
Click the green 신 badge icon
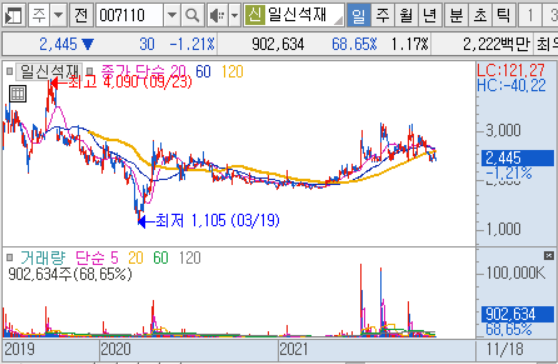(254, 15)
